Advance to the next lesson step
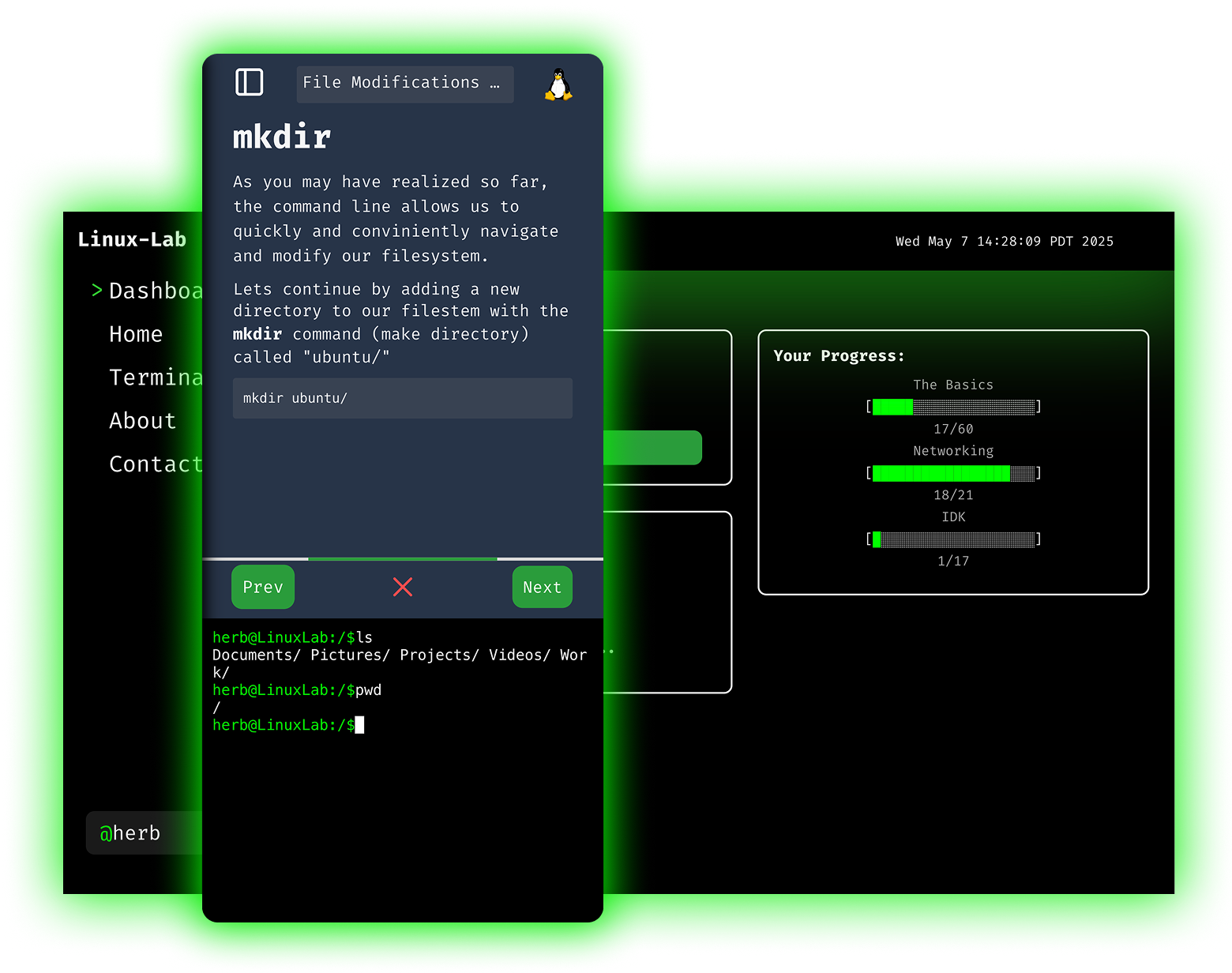Viewport: 1232px width, 973px height. (542, 587)
